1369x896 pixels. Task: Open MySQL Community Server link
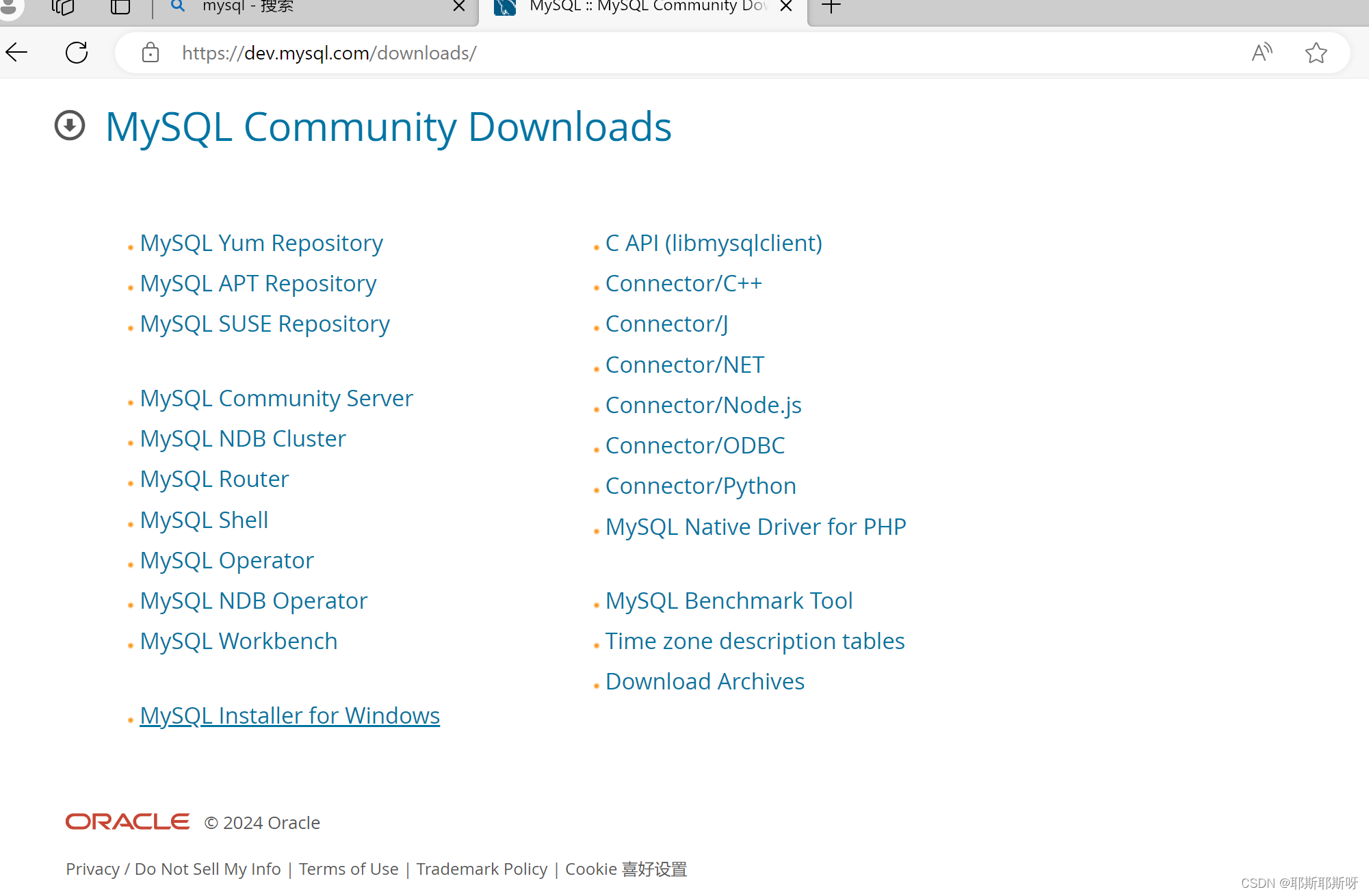point(276,398)
